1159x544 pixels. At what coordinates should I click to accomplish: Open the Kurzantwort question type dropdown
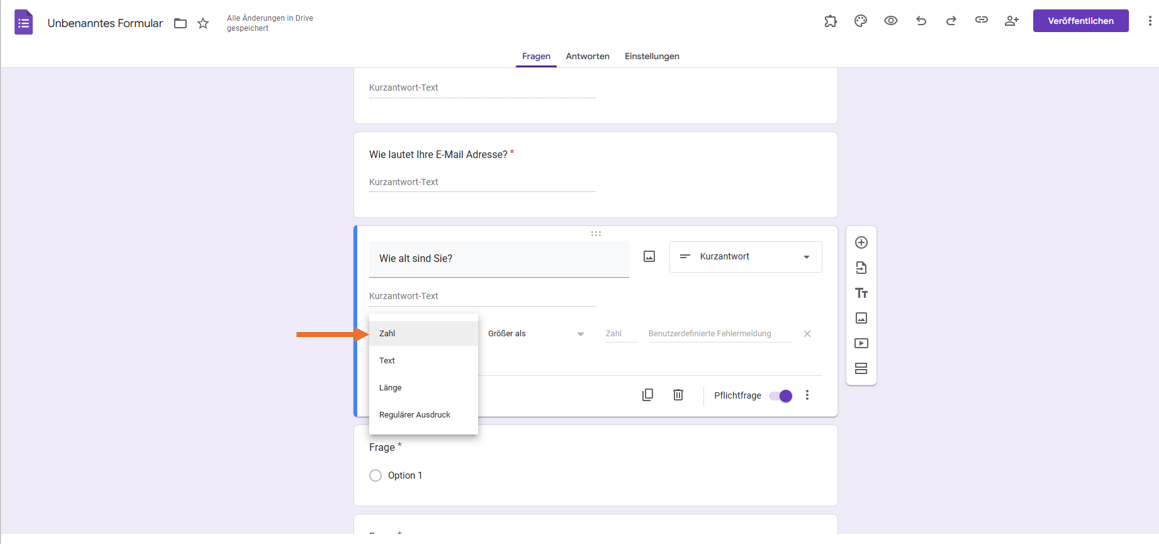click(745, 257)
